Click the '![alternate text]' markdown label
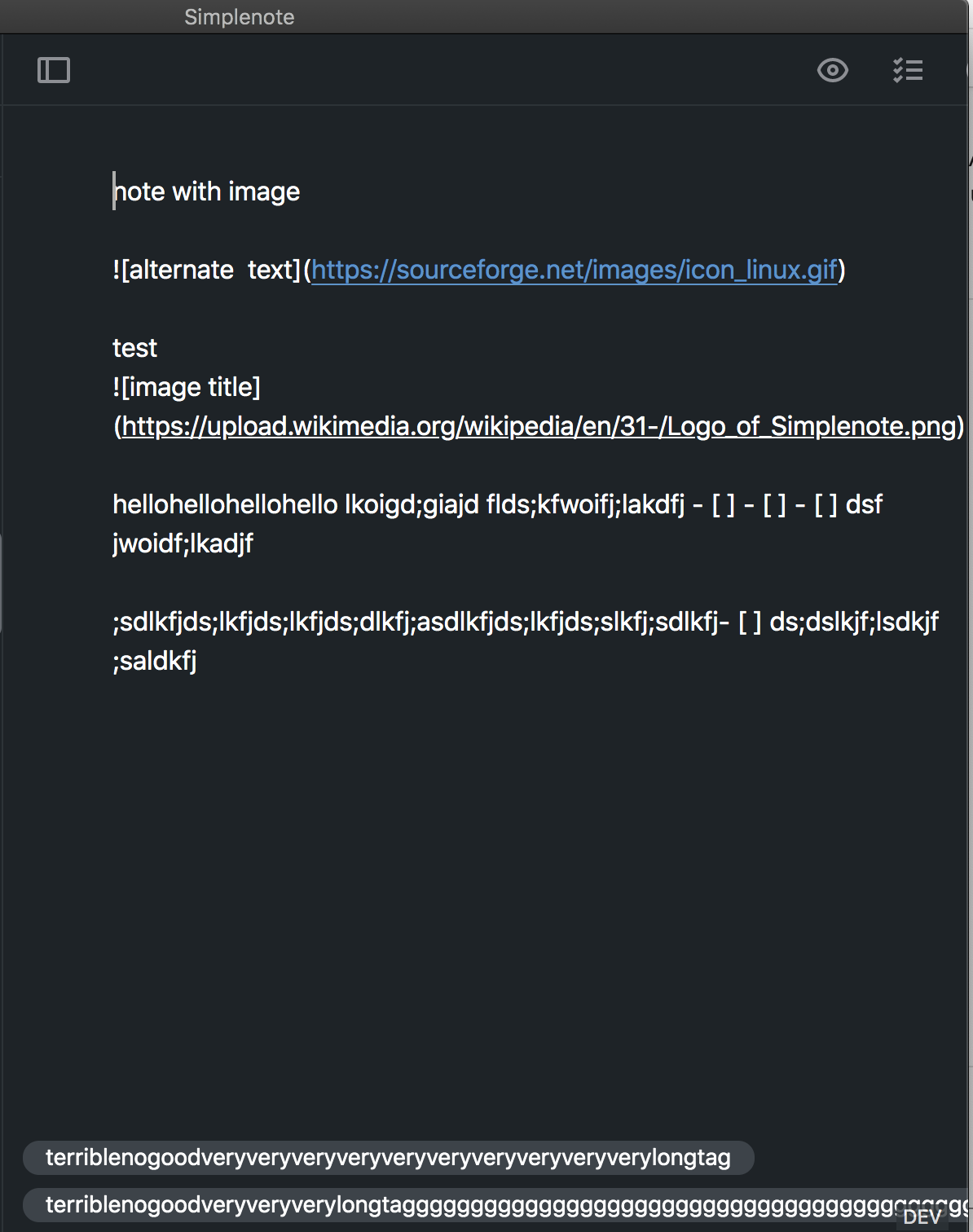The width and height of the screenshot is (973, 1232). pyautogui.click(x=204, y=270)
